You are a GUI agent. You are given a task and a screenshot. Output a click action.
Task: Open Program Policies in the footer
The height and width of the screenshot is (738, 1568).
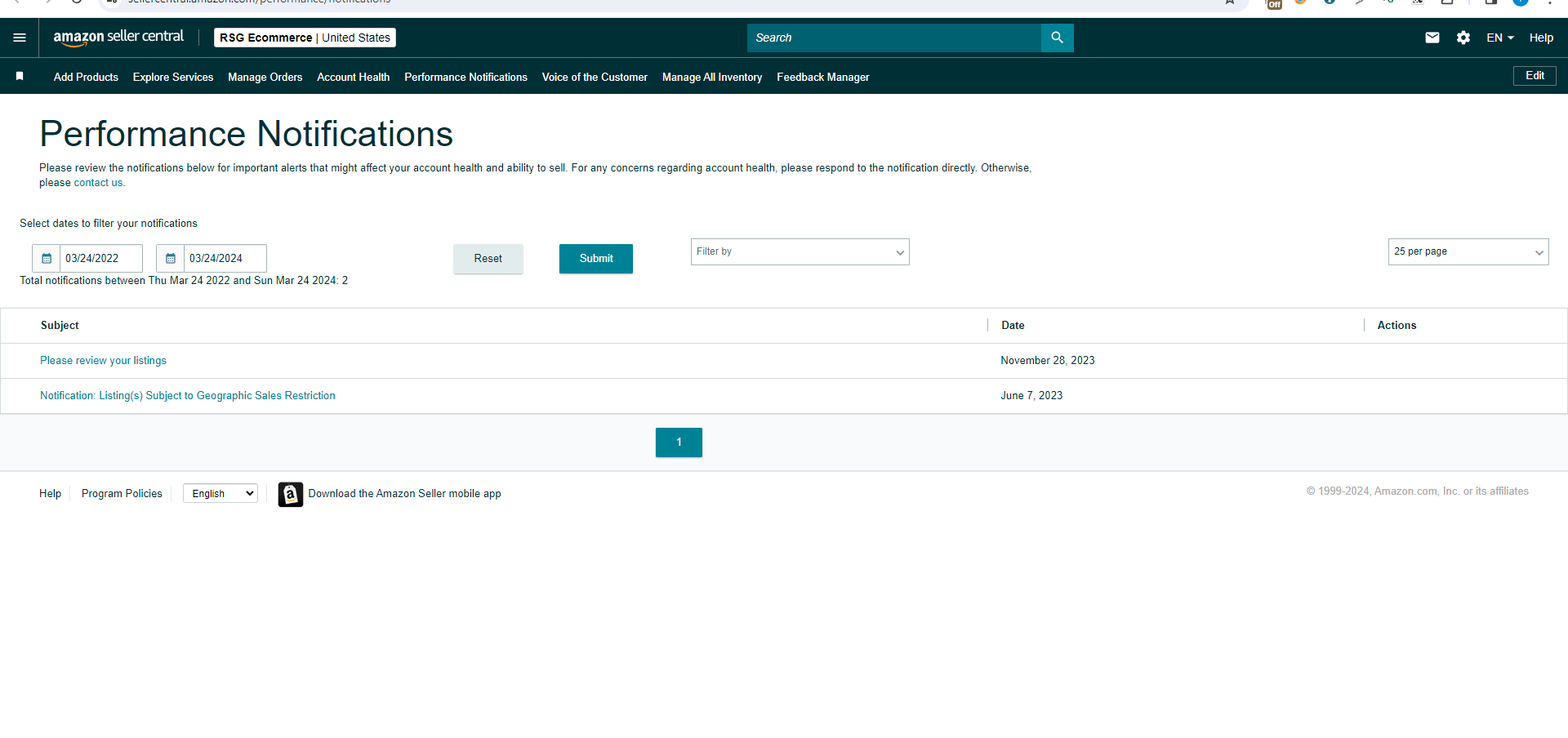coord(122,493)
